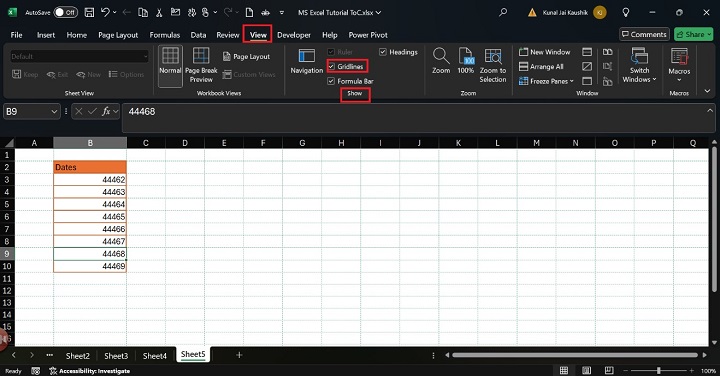Click the greyed Ruler checkbox
Viewport: 720px width, 376px height.
tap(331, 52)
